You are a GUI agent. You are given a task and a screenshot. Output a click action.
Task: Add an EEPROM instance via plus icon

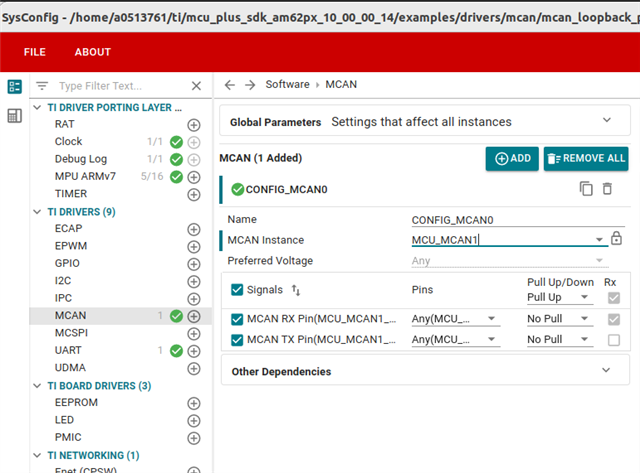pos(194,404)
